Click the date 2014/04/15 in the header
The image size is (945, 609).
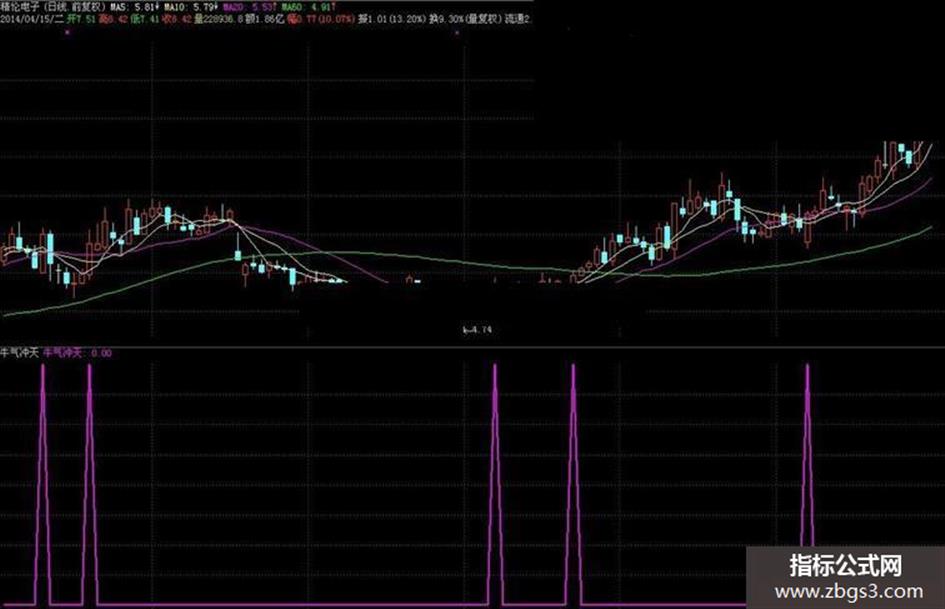27,19
